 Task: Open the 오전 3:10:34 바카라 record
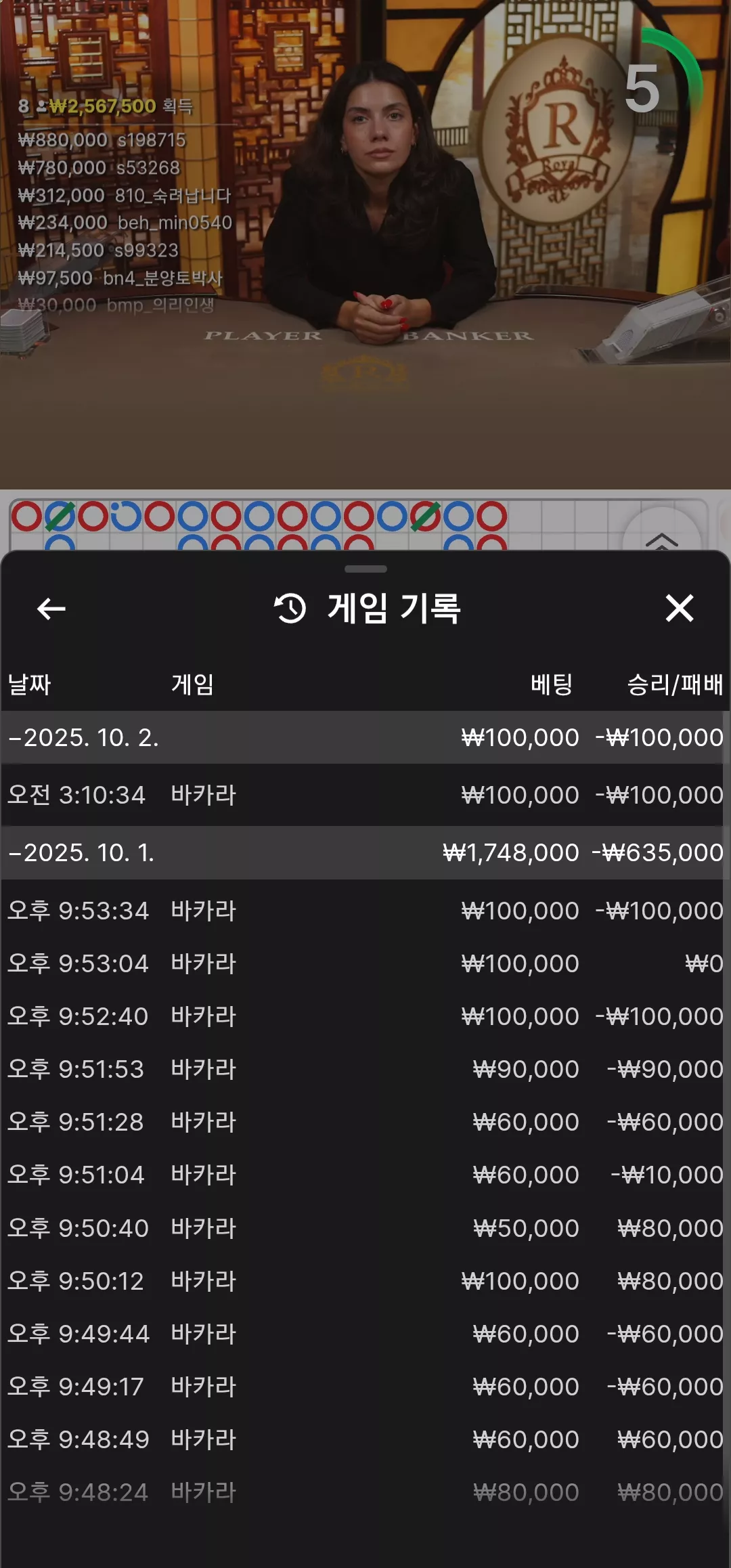click(x=362, y=795)
